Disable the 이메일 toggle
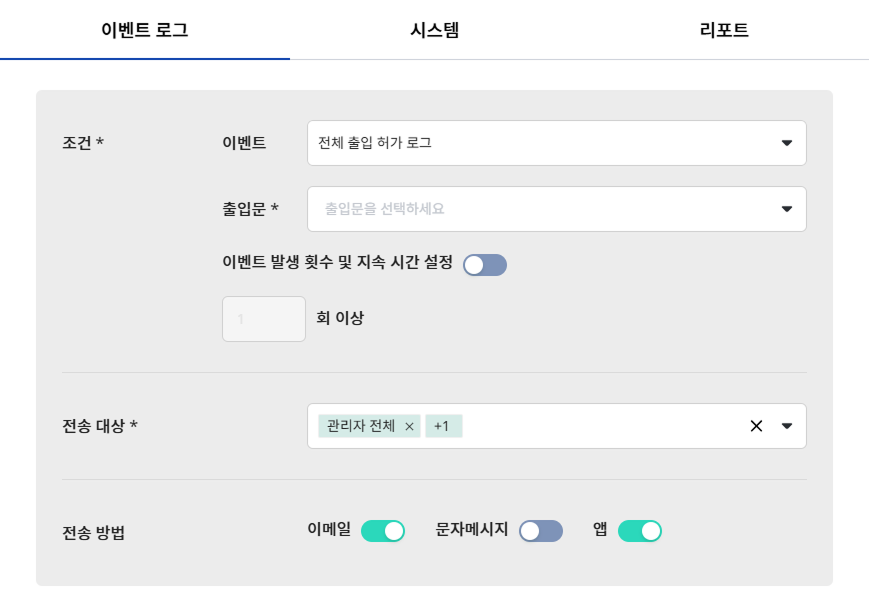The width and height of the screenshot is (869, 612). pyautogui.click(x=383, y=531)
